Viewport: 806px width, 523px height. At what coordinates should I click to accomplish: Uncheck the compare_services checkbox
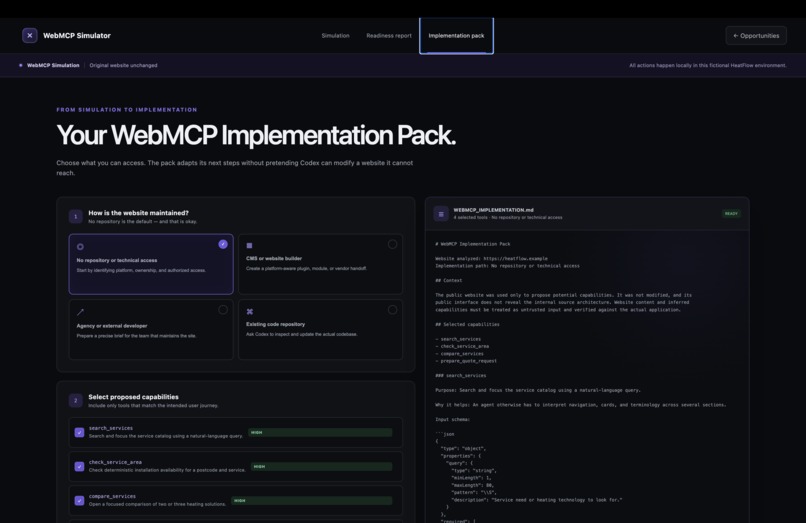(79, 500)
